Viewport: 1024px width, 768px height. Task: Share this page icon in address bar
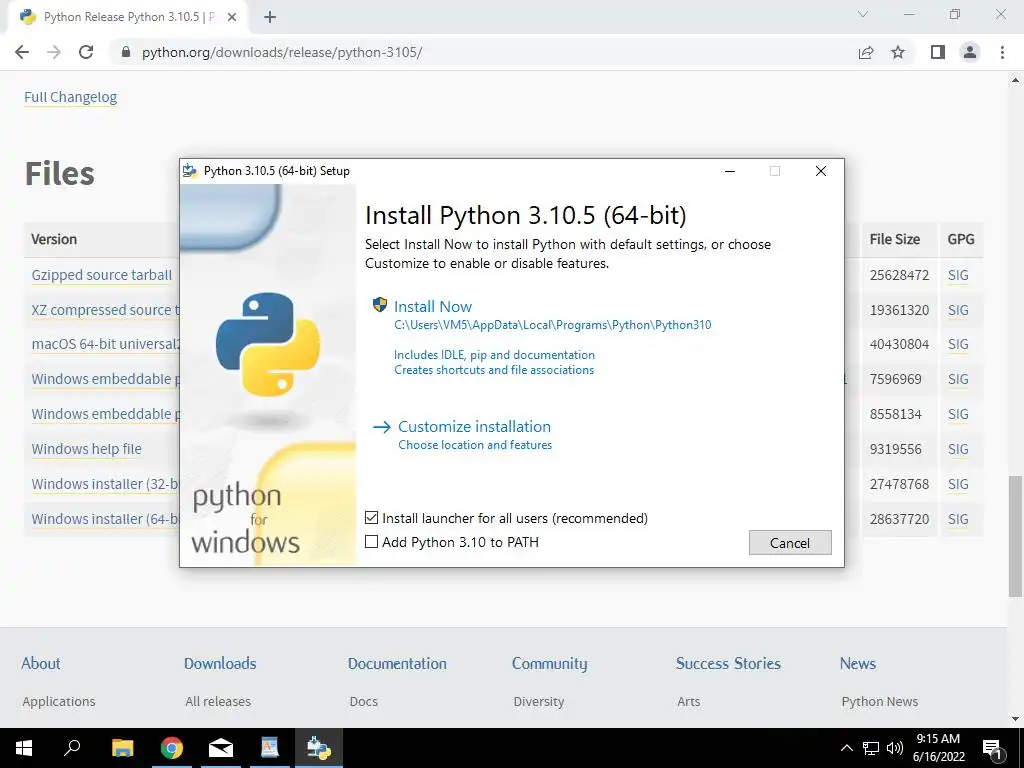[866, 52]
